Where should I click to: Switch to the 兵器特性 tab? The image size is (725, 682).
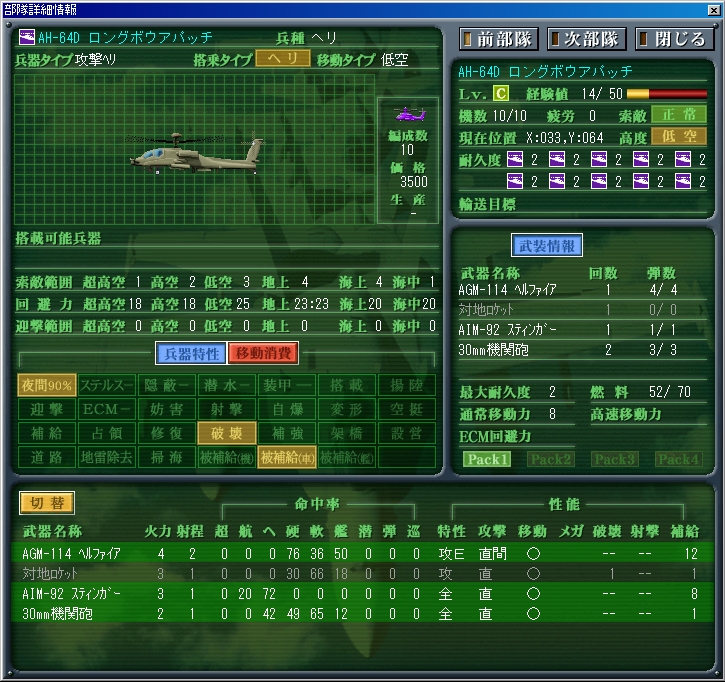pyautogui.click(x=191, y=354)
